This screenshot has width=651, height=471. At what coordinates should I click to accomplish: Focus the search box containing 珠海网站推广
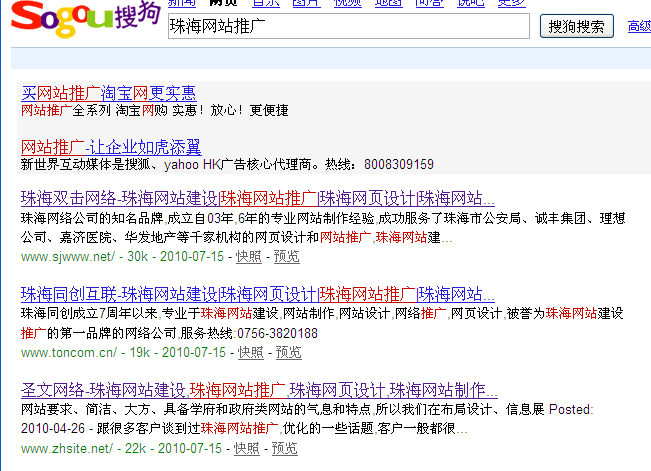coord(348,26)
